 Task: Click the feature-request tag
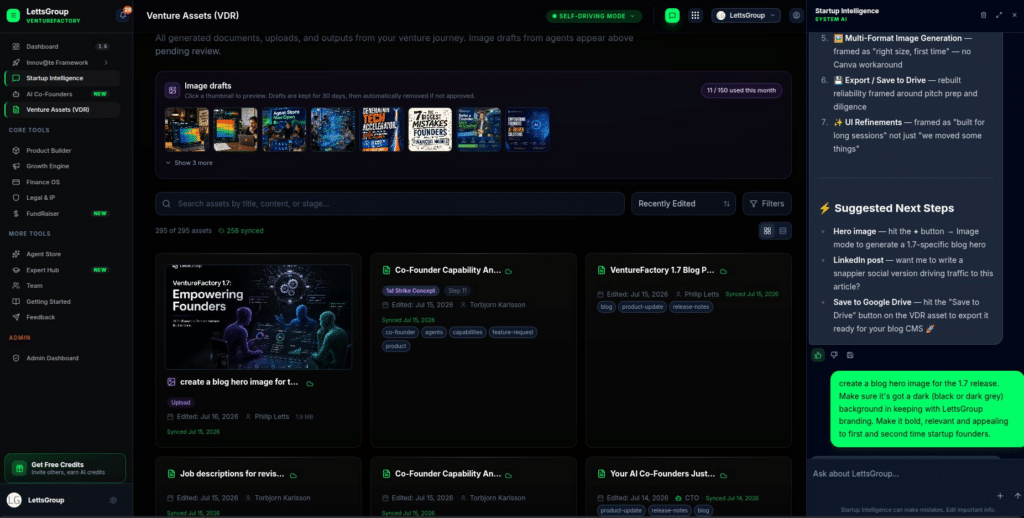513,332
